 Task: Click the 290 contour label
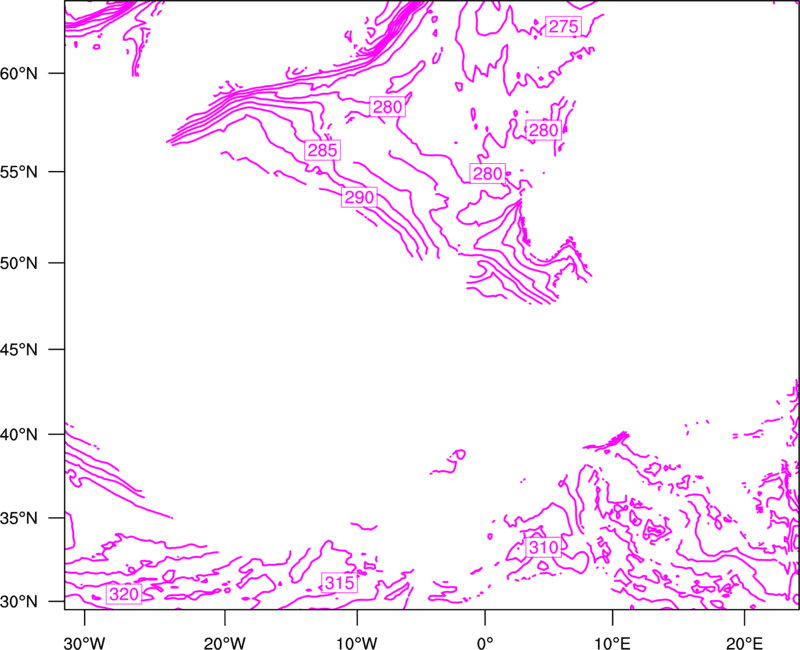coord(360,197)
